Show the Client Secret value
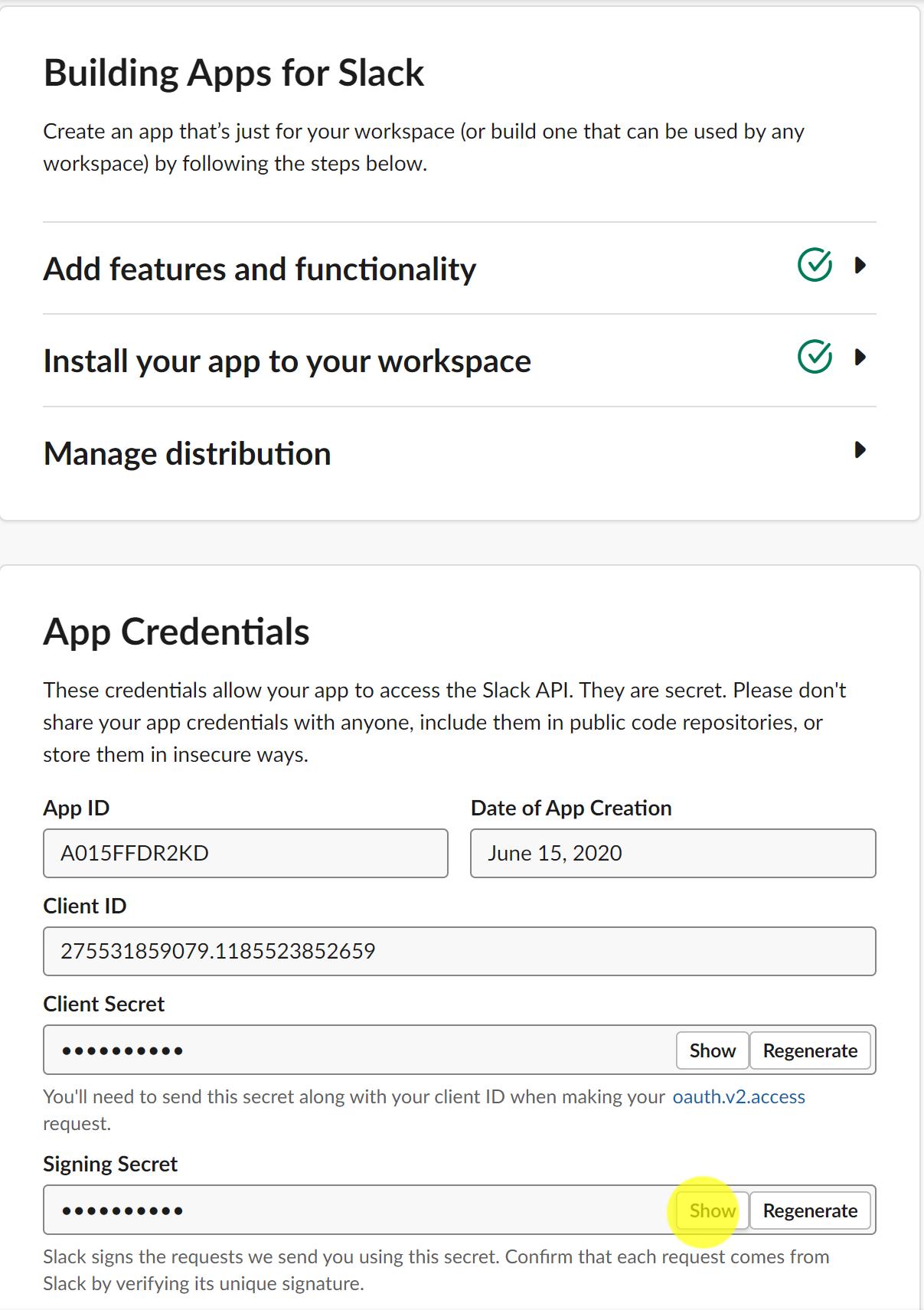Image resolution: width=924 pixels, height=1310 pixels. click(712, 1050)
